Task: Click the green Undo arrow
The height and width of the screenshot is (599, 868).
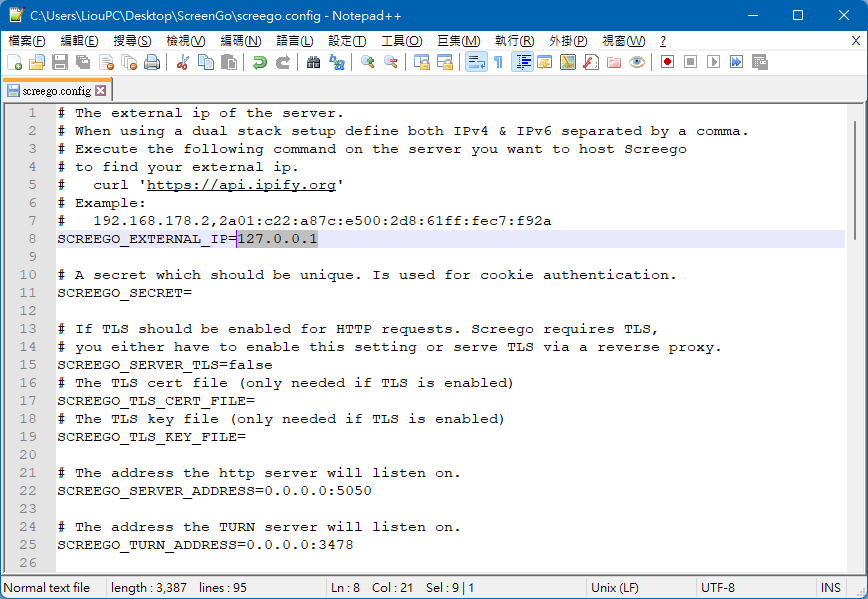Action: (260, 62)
